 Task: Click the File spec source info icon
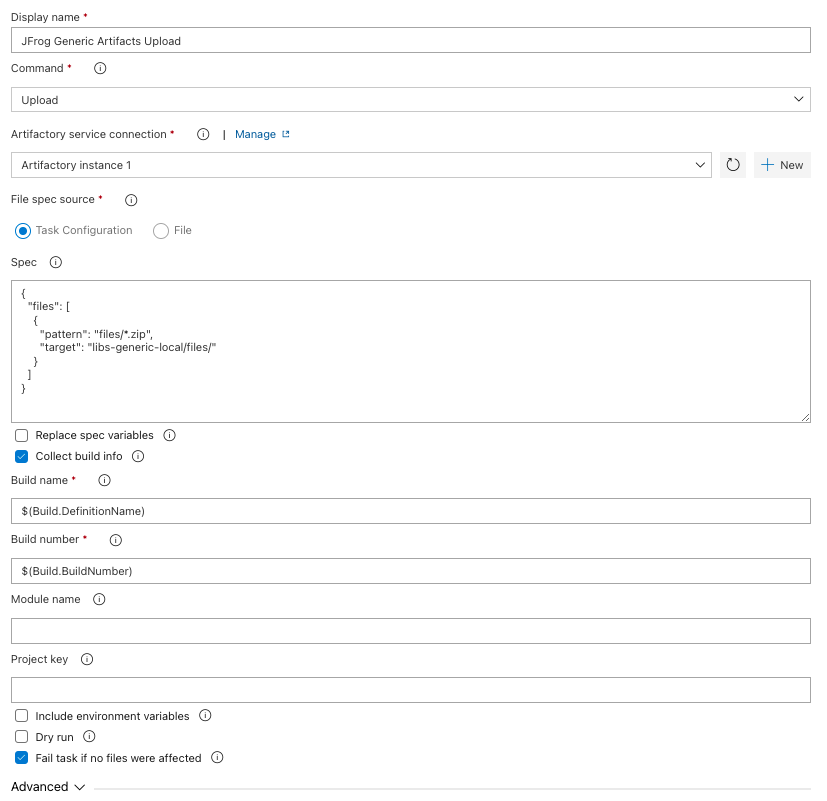pyautogui.click(x=130, y=200)
